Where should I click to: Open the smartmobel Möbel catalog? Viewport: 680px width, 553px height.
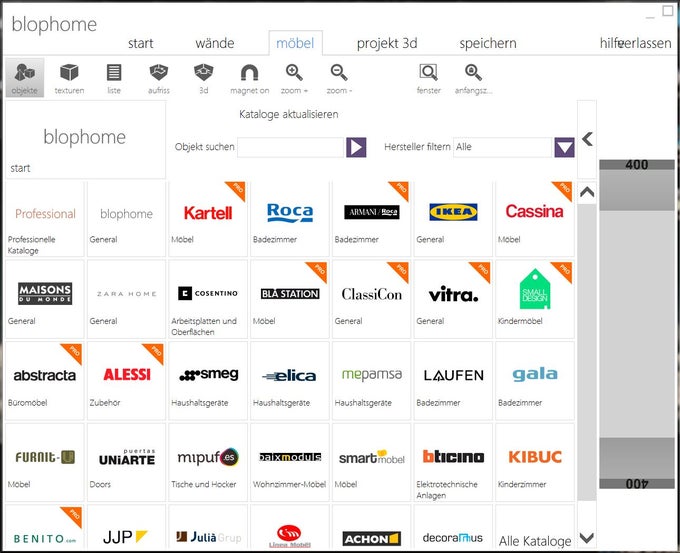tap(371, 463)
